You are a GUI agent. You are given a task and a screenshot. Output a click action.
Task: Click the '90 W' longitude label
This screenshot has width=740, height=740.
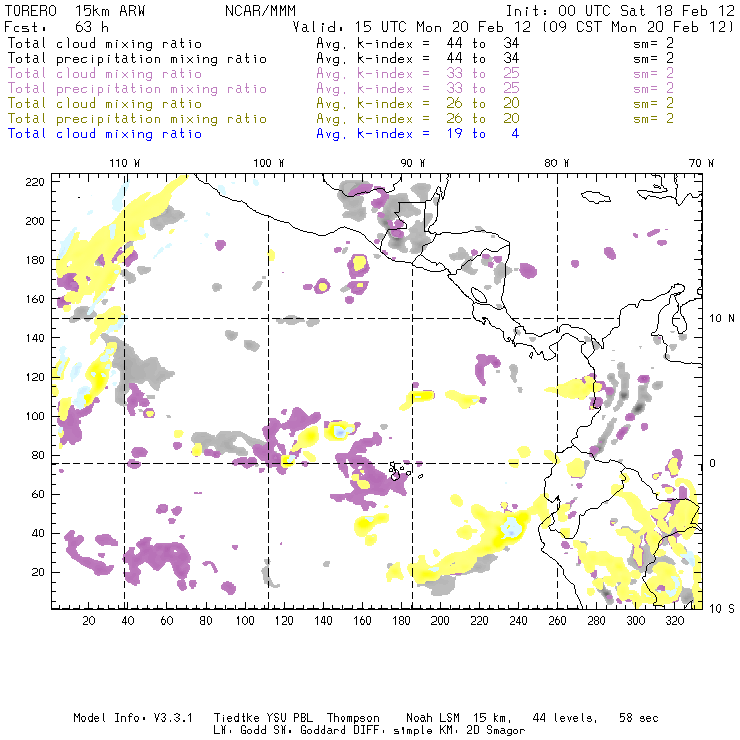click(x=413, y=163)
